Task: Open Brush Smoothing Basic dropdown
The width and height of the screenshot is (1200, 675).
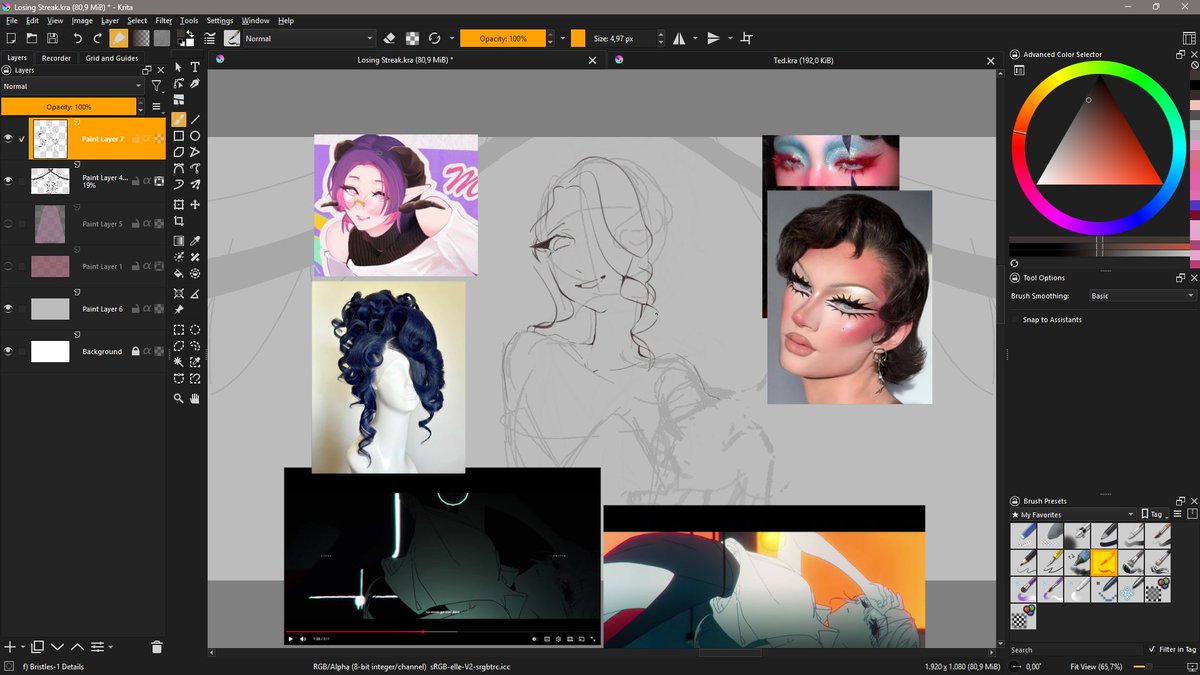Action: point(1143,296)
